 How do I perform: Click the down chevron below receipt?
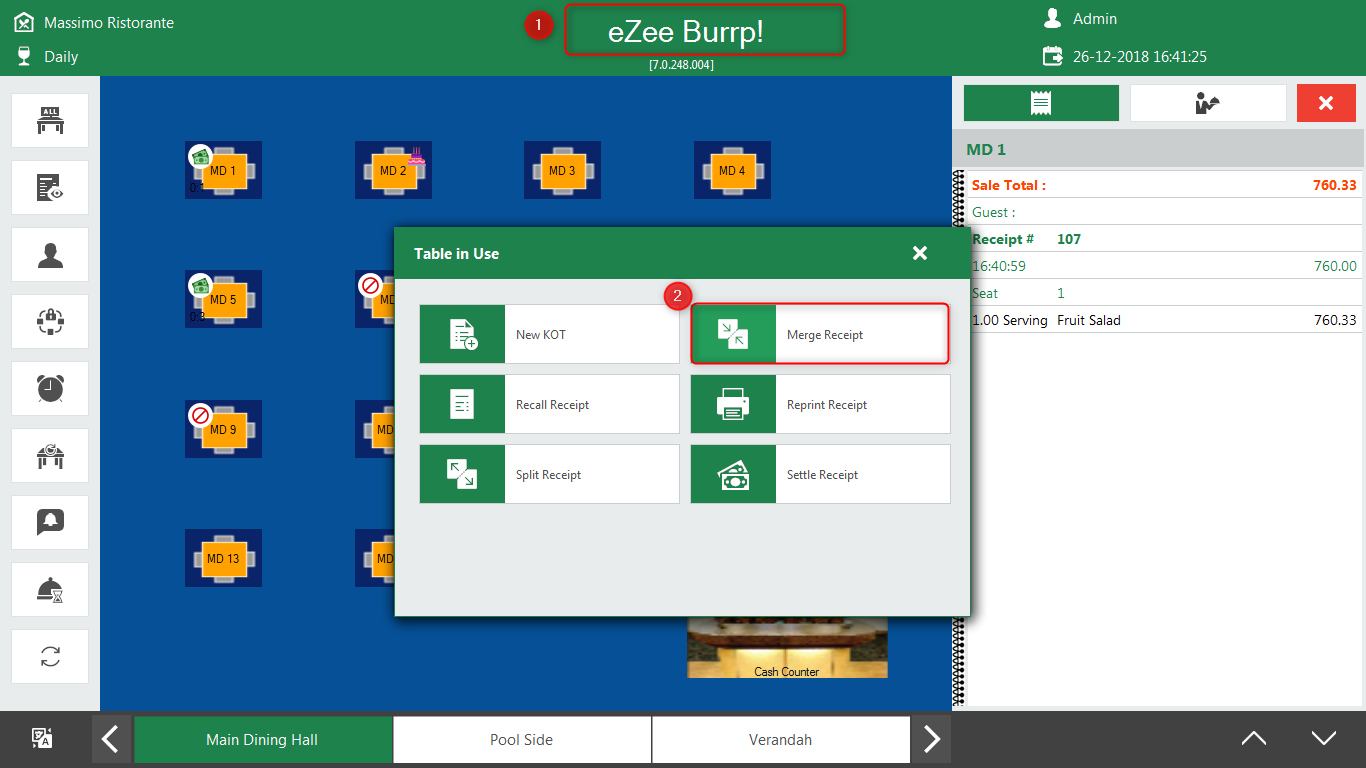(x=1323, y=739)
